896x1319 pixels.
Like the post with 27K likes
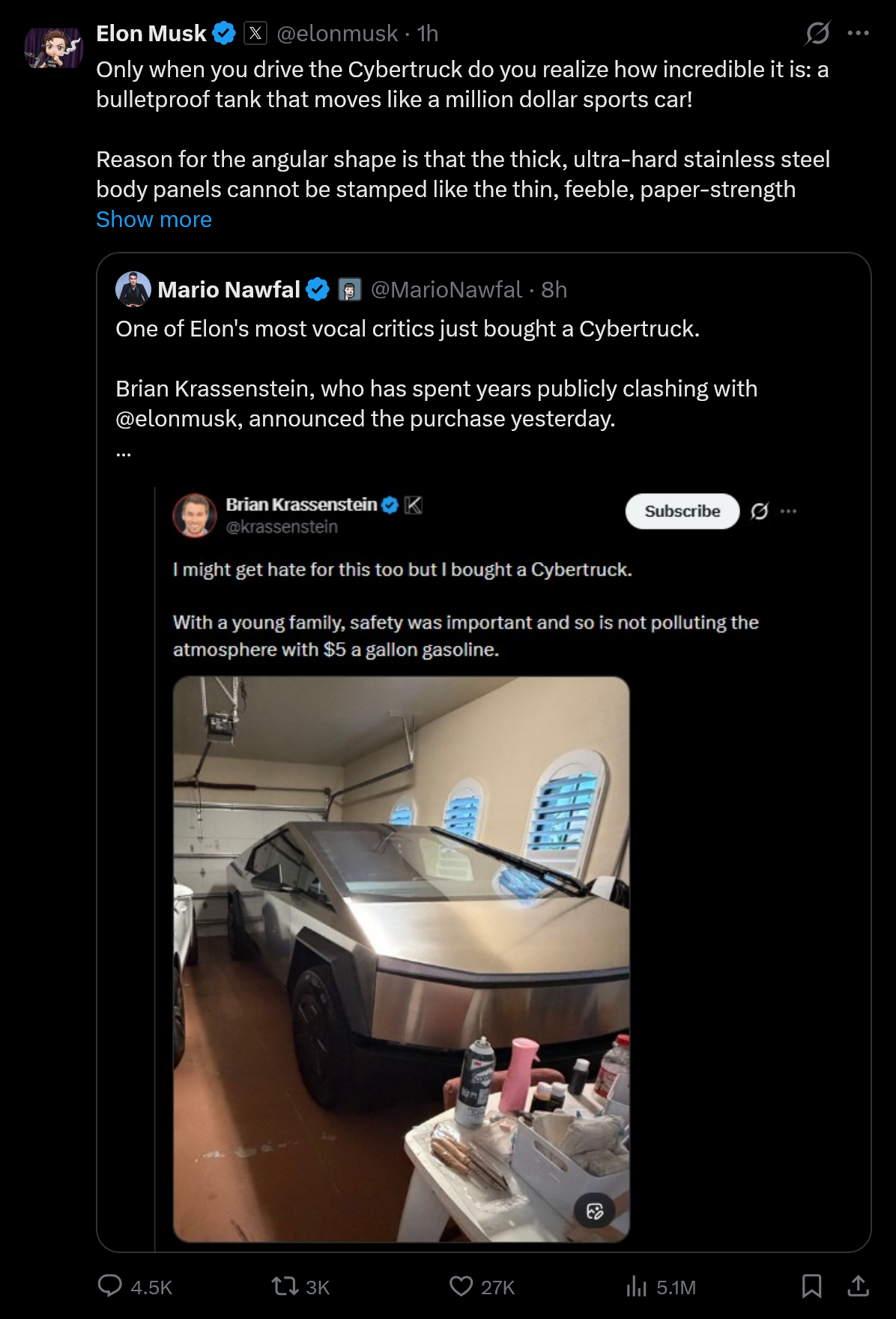pos(482,1287)
